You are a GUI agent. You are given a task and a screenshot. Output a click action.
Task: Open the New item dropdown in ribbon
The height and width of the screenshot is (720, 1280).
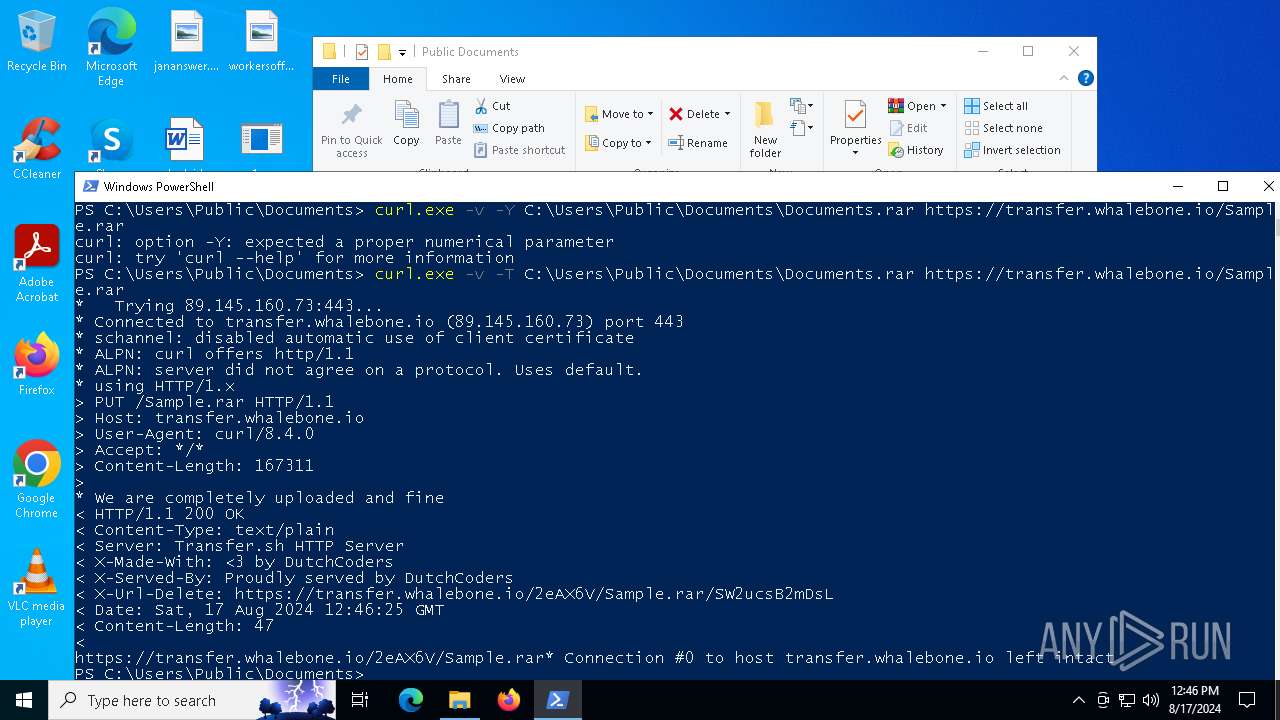[800, 105]
